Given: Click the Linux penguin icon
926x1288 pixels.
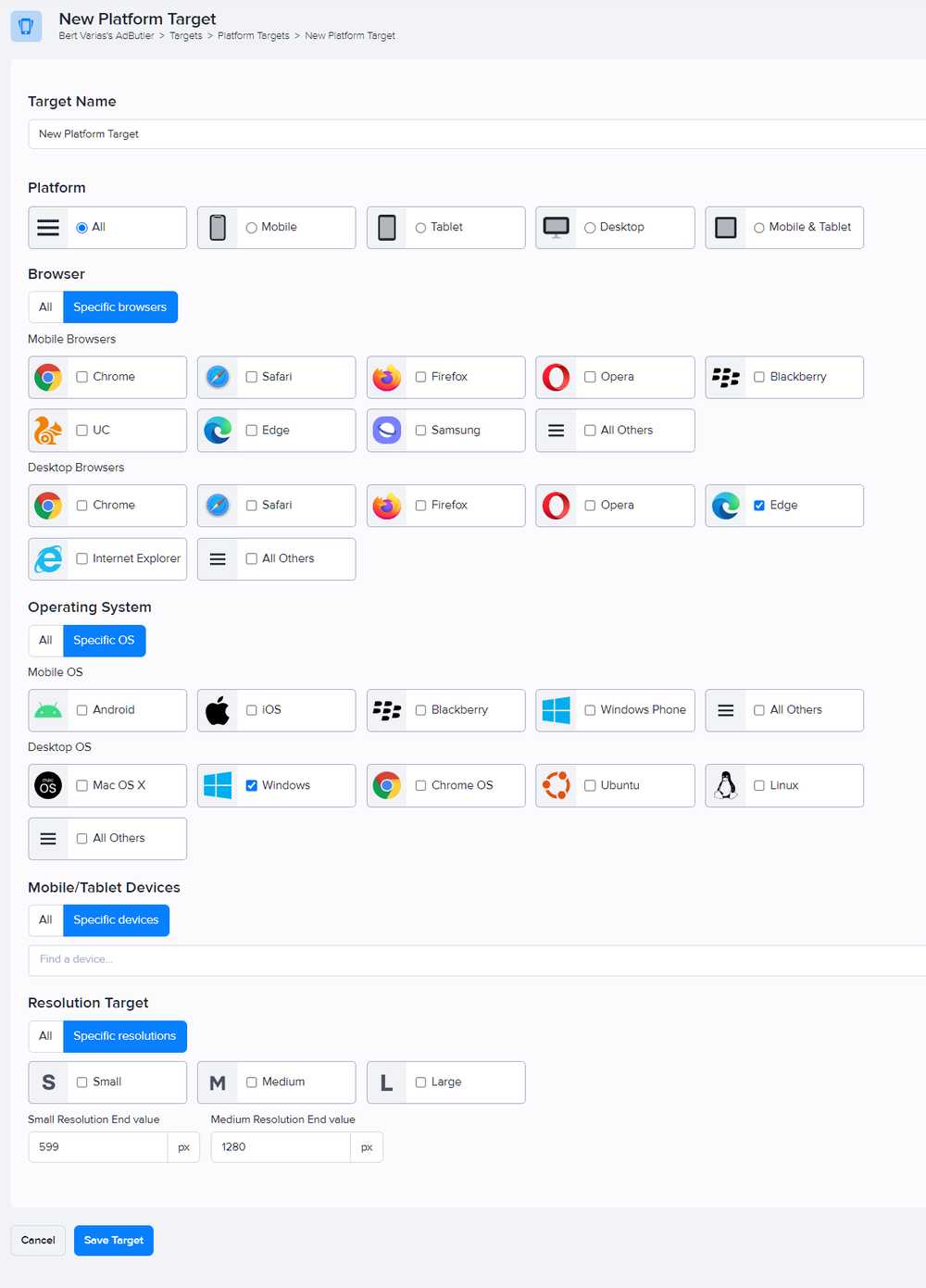Looking at the screenshot, I should coord(726,786).
